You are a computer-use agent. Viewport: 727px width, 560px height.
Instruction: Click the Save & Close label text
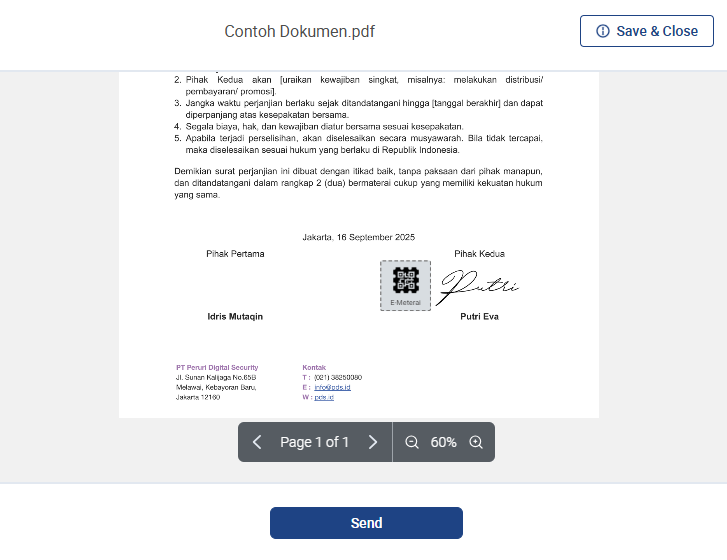point(657,31)
